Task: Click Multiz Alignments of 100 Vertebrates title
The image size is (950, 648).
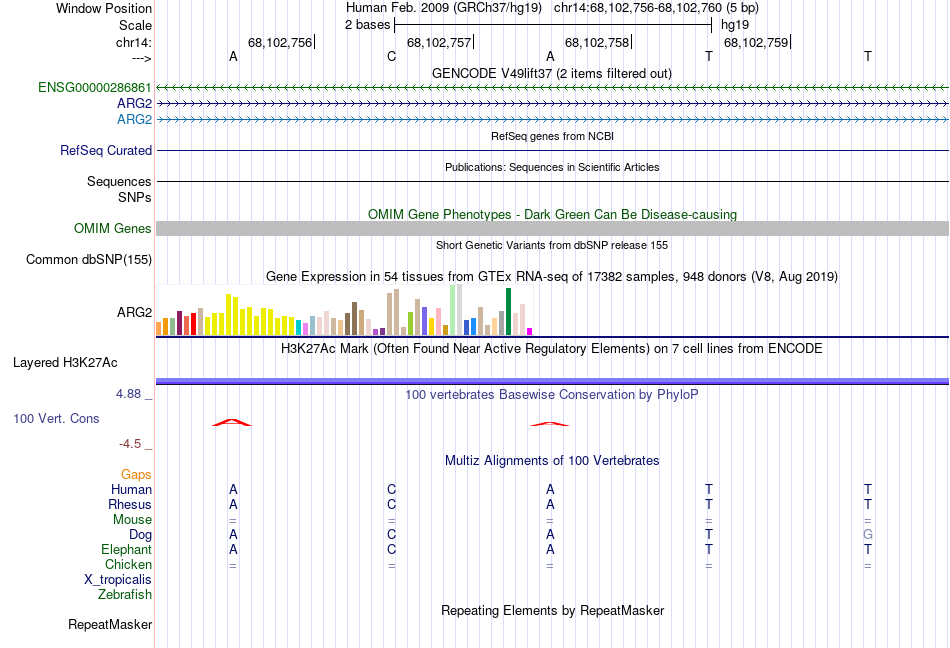Action: 552,461
